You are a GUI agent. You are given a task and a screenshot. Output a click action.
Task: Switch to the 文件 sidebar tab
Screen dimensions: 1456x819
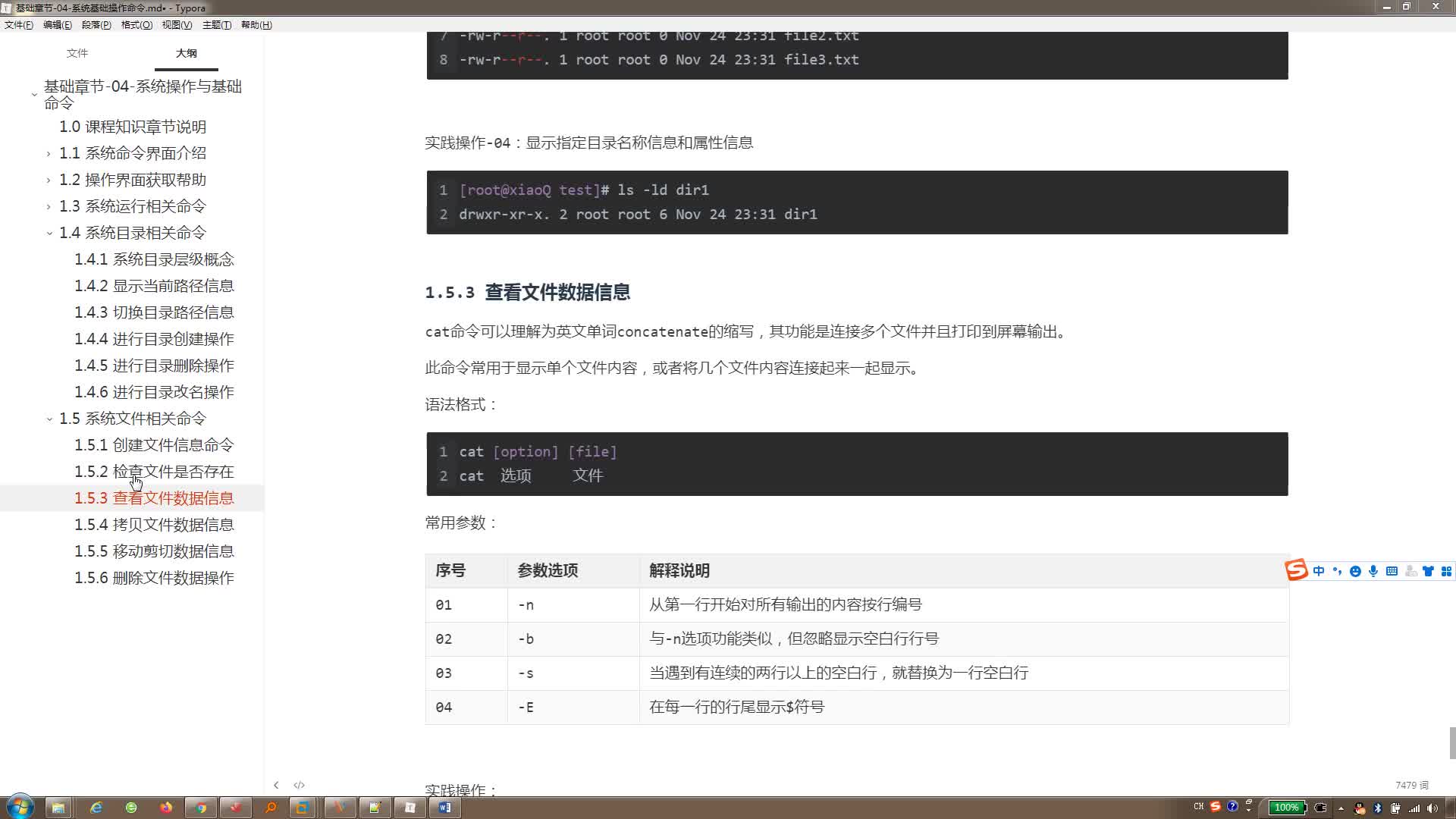click(x=77, y=53)
